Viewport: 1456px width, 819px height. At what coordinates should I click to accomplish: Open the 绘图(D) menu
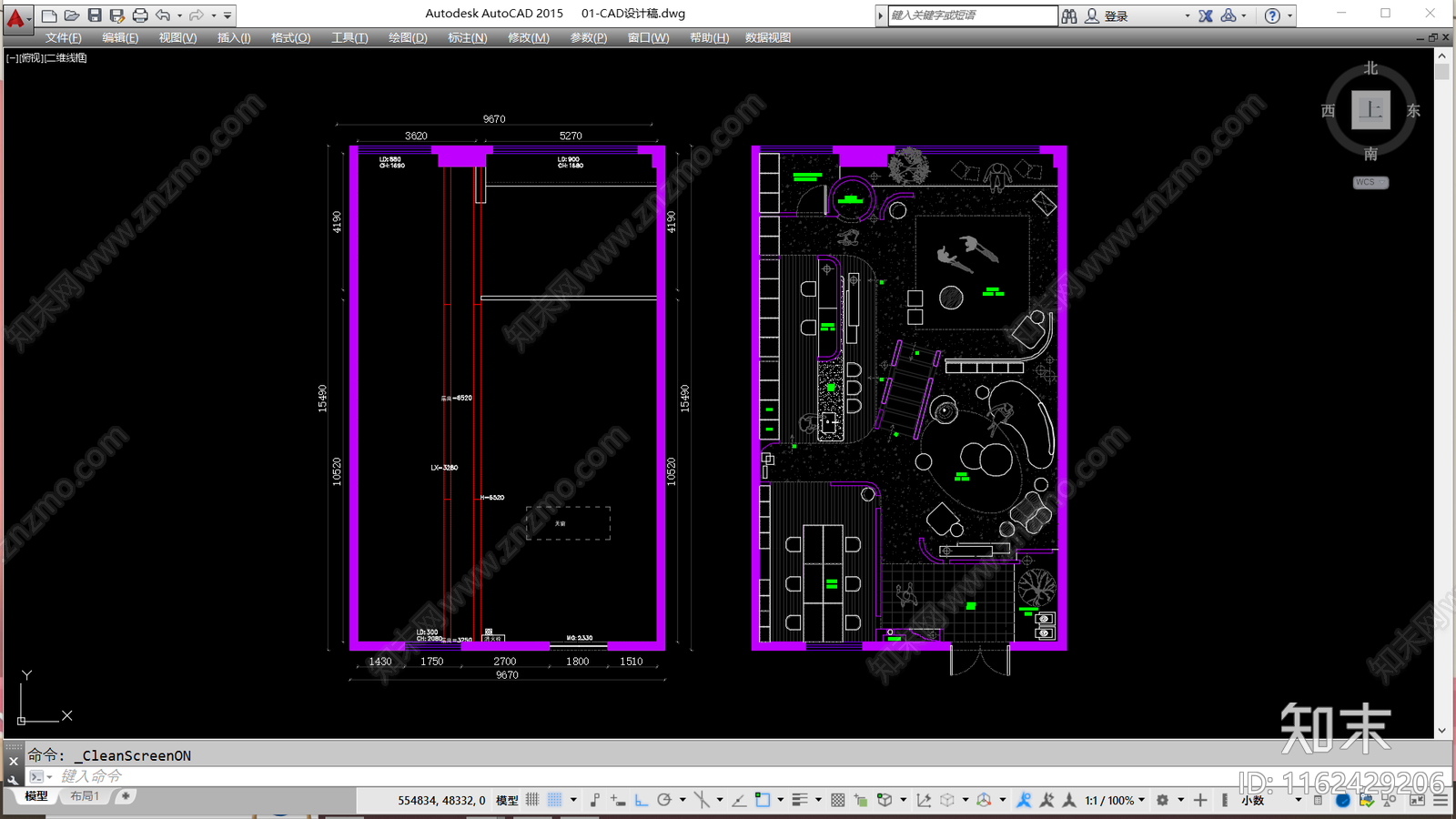(x=408, y=37)
